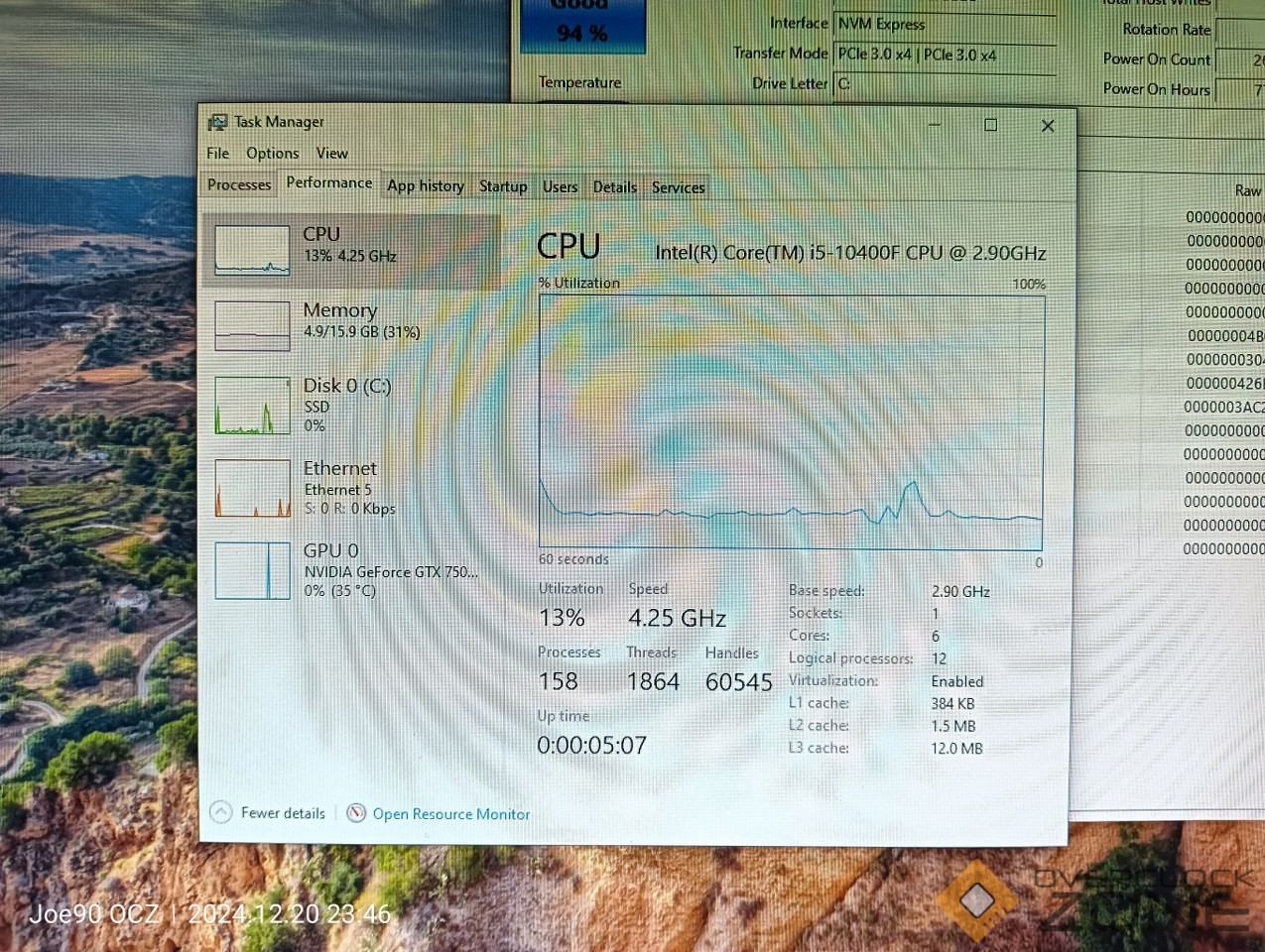Click the Temperature label in background window

click(x=579, y=82)
